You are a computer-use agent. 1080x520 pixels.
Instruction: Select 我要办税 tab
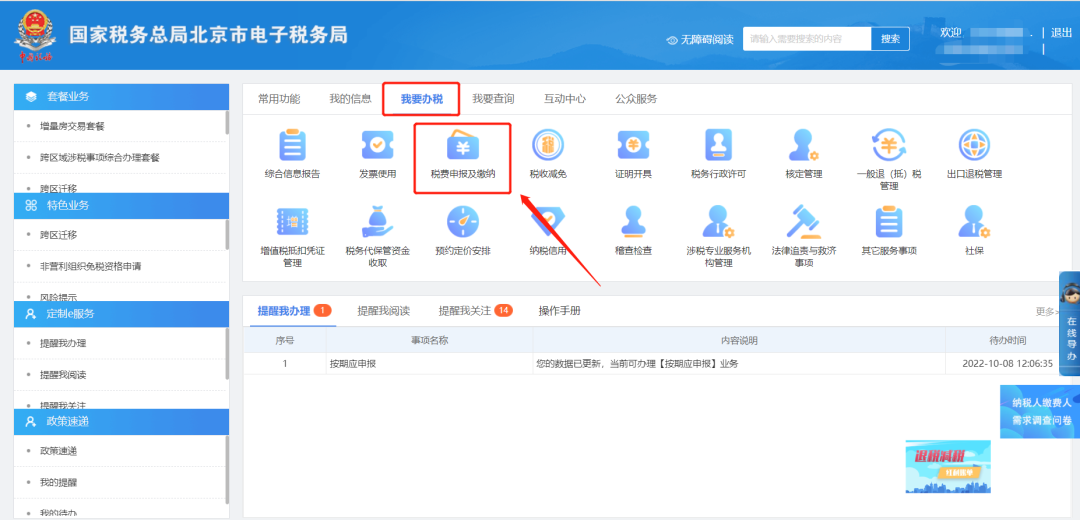422,99
